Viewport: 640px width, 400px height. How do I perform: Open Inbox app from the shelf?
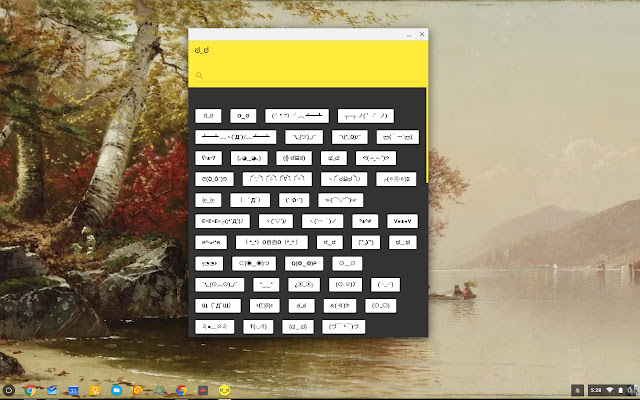(x=52, y=390)
